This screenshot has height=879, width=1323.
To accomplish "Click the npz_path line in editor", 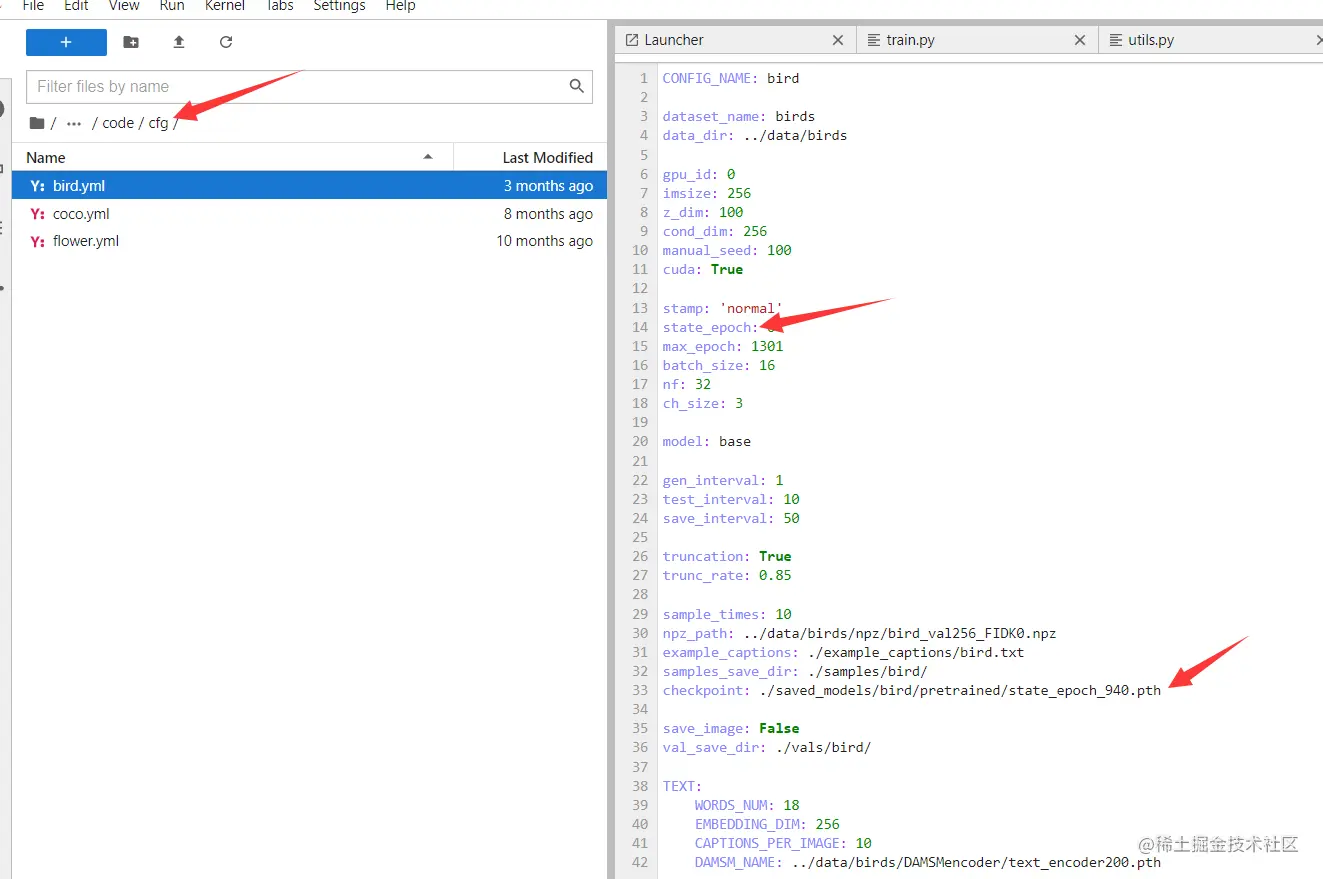I will pyautogui.click(x=860, y=633).
